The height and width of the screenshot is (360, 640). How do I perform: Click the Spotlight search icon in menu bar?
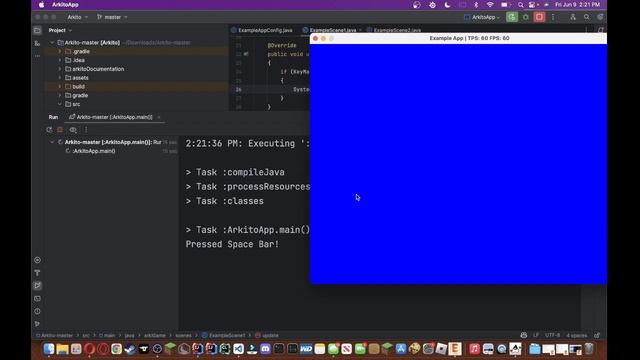[x=520, y=5]
